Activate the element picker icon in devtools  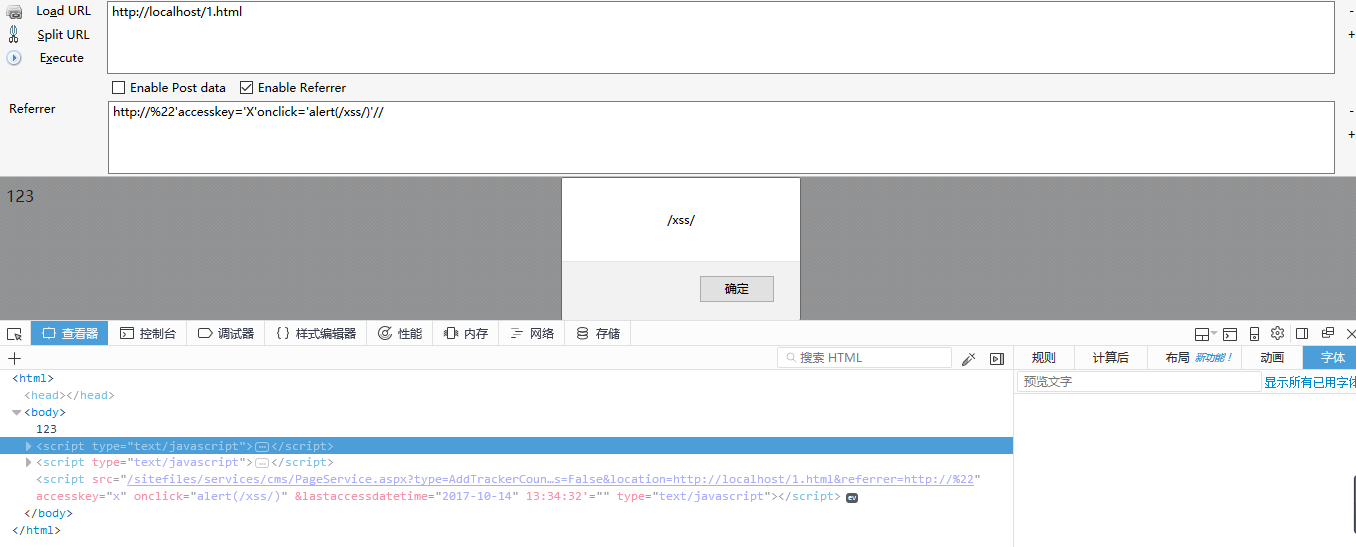point(15,334)
